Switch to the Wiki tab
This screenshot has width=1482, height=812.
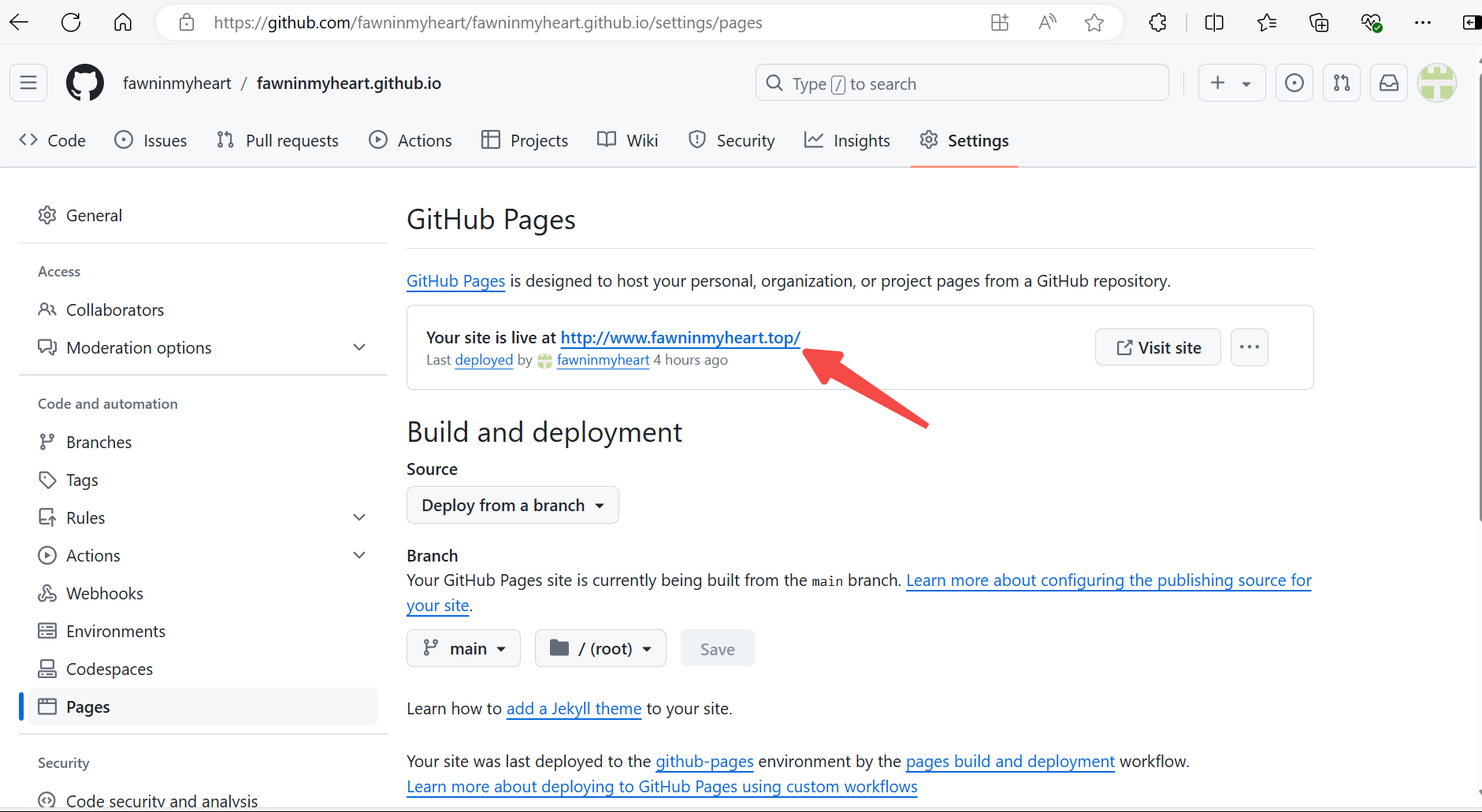coord(628,140)
